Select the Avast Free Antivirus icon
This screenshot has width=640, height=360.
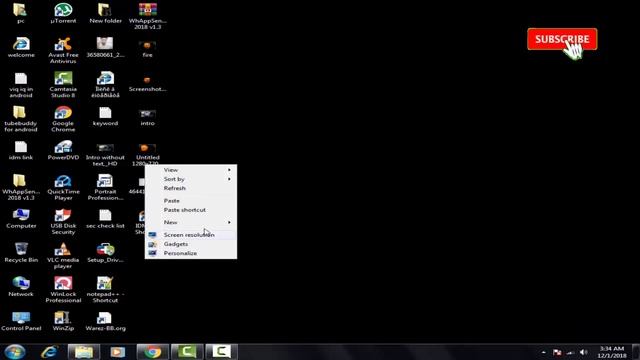click(63, 50)
